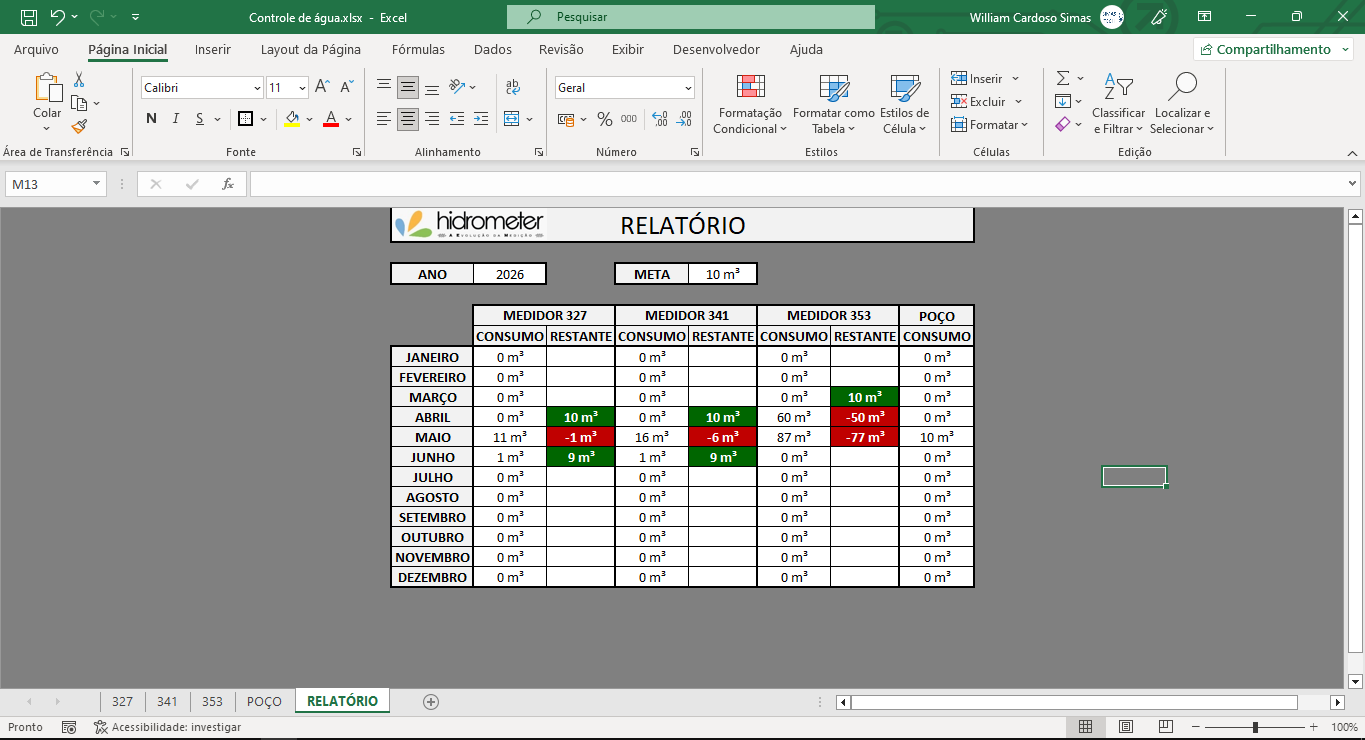Screen dimensions: 1365x740
Task: Apply the red font color A
Action: point(331,119)
